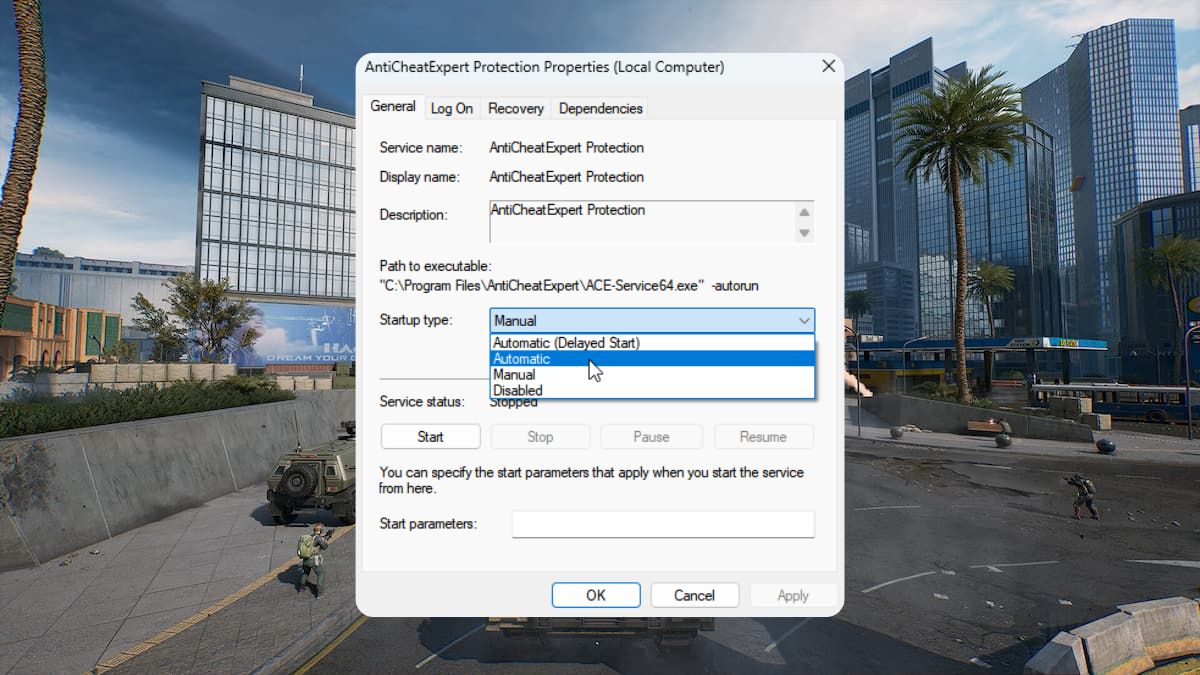1200x675 pixels.
Task: Apply the startup type change
Action: (793, 594)
